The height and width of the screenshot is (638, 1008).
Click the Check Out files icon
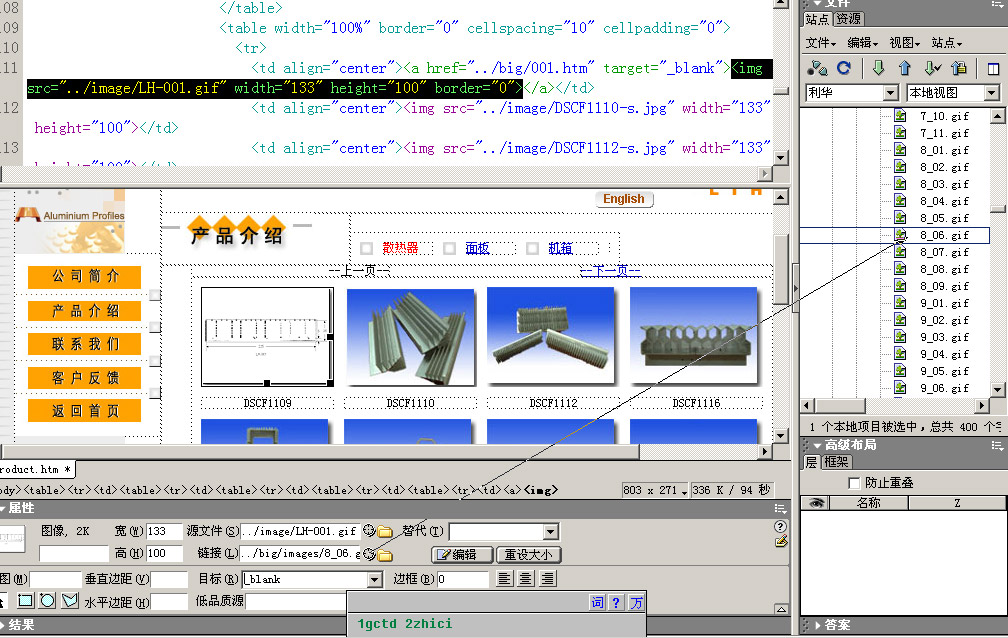(x=932, y=68)
